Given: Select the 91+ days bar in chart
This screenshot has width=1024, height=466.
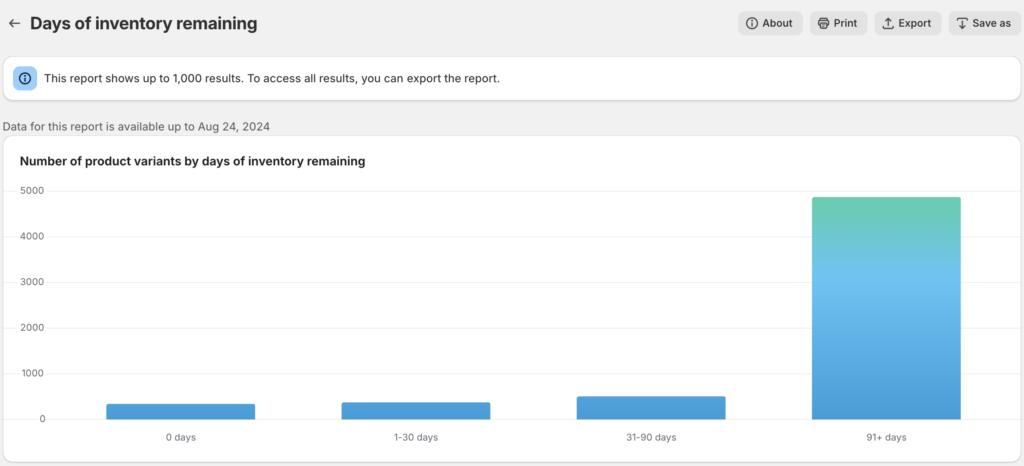Looking at the screenshot, I should [x=886, y=308].
